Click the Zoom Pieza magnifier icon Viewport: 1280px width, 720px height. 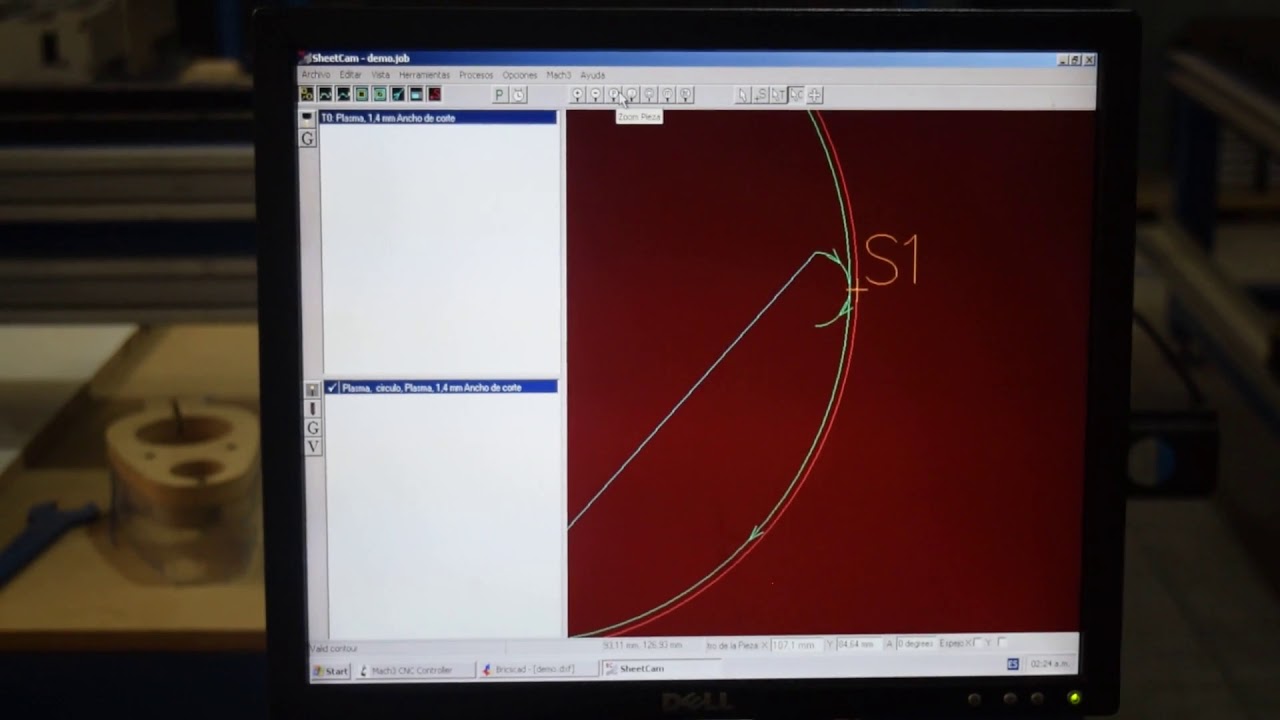click(614, 95)
